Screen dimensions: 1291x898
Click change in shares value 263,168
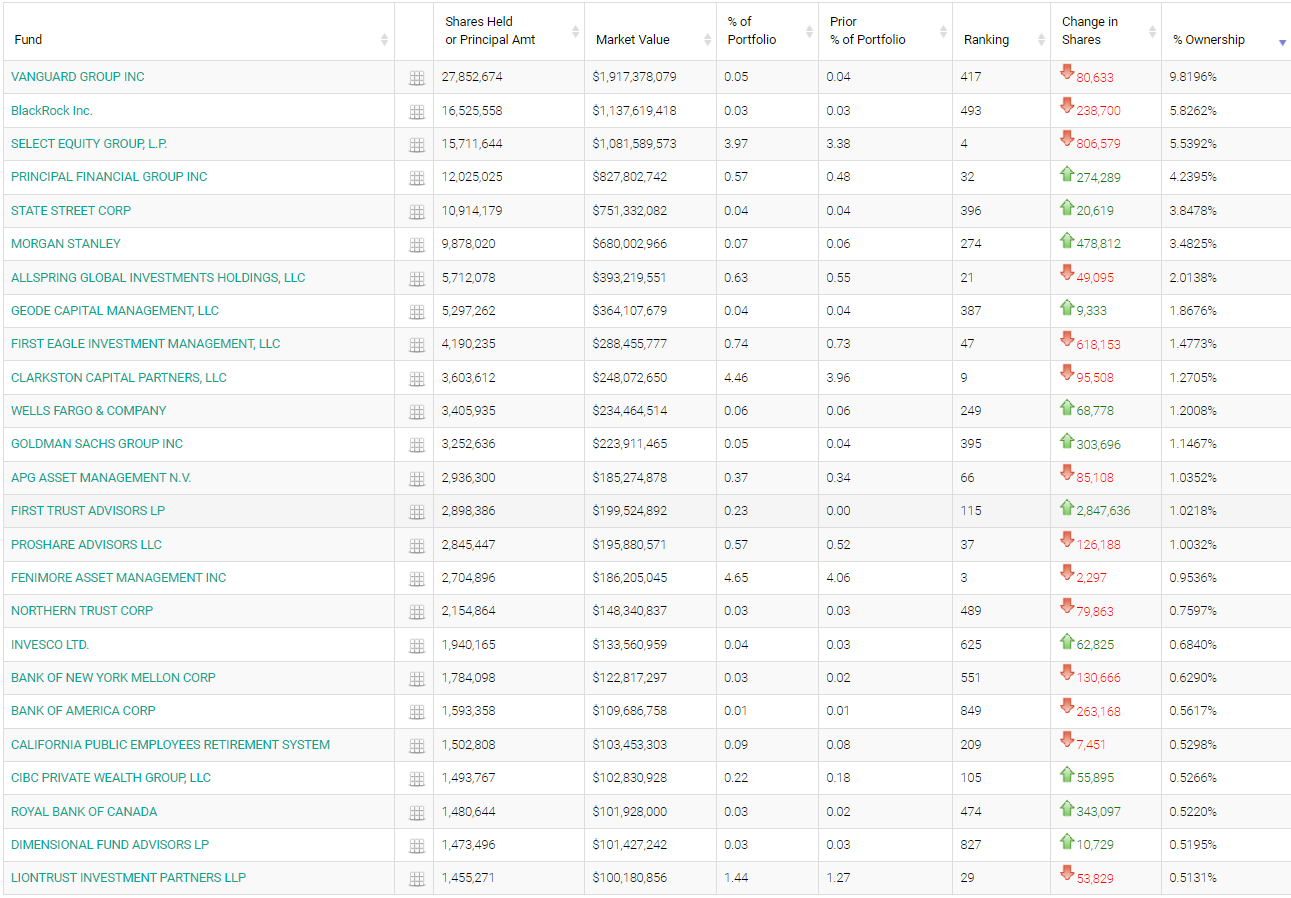point(1098,711)
